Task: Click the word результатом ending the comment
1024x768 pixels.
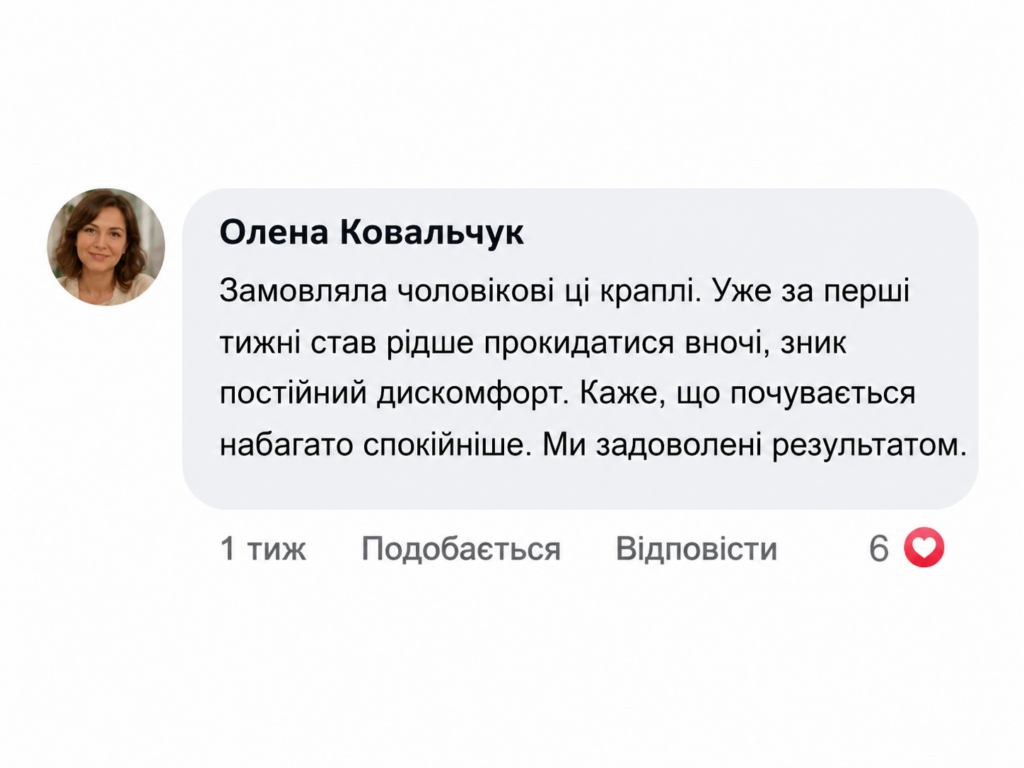Action: [x=869, y=447]
